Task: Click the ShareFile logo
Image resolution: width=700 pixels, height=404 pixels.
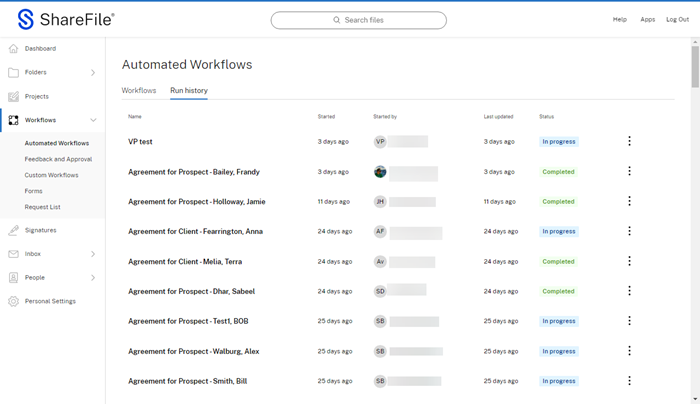Action: tap(67, 20)
